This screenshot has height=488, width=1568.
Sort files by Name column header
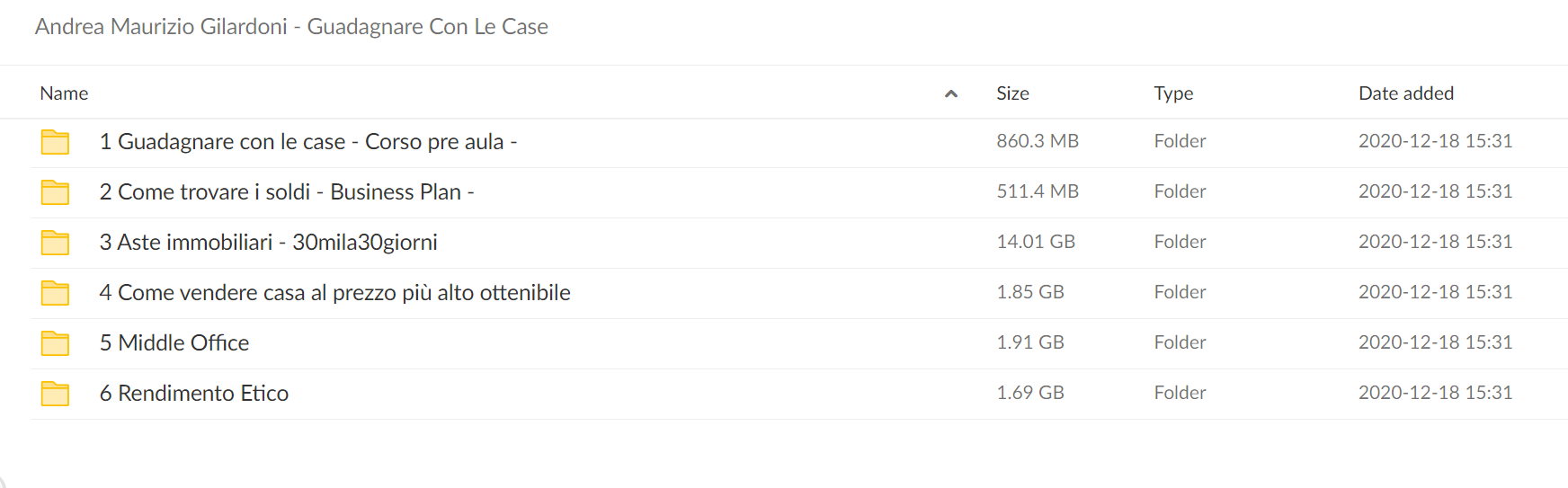pyautogui.click(x=64, y=93)
